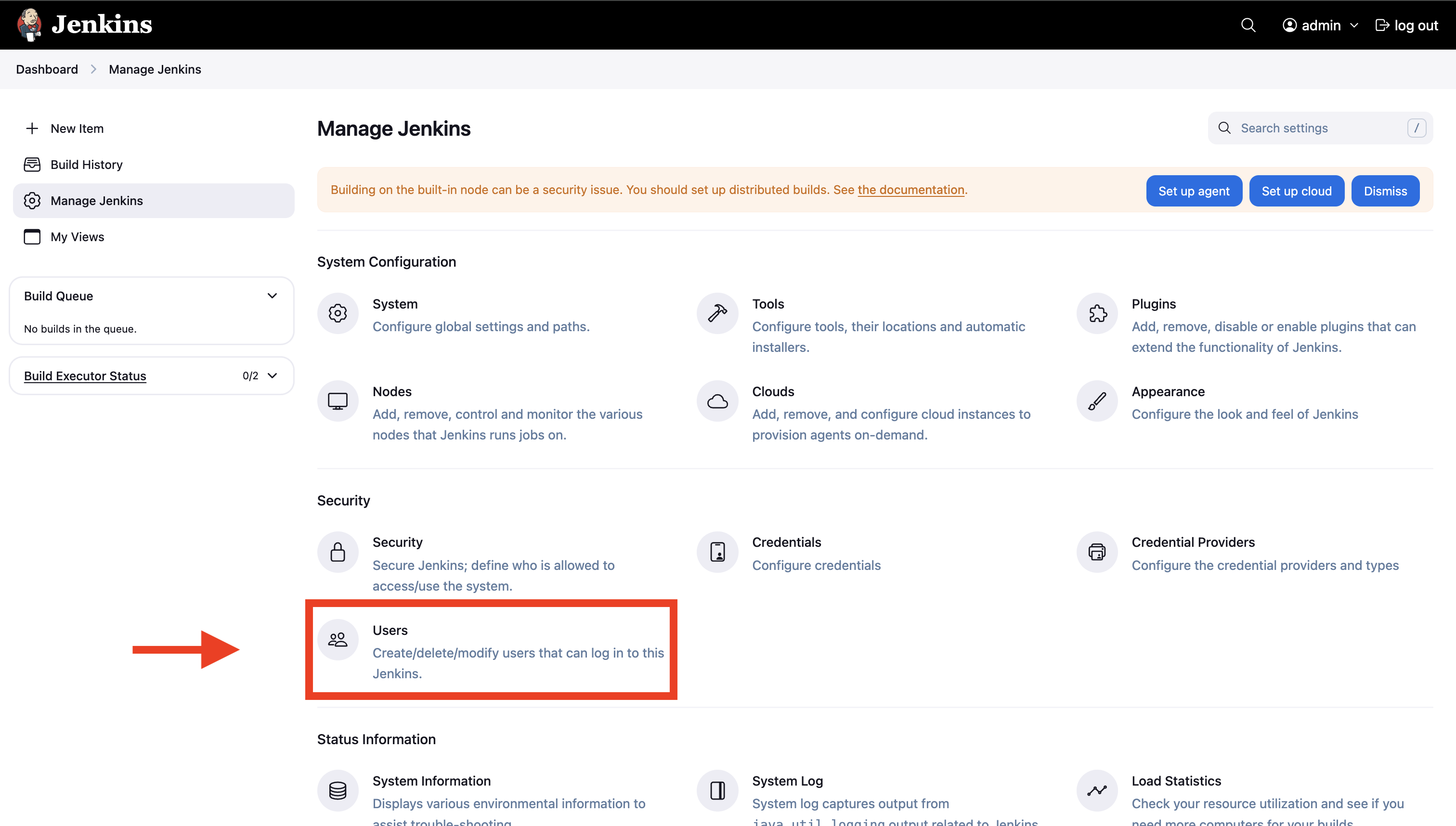Click 'Configure credentials' description text
This screenshot has height=826, width=1456.
(816, 566)
